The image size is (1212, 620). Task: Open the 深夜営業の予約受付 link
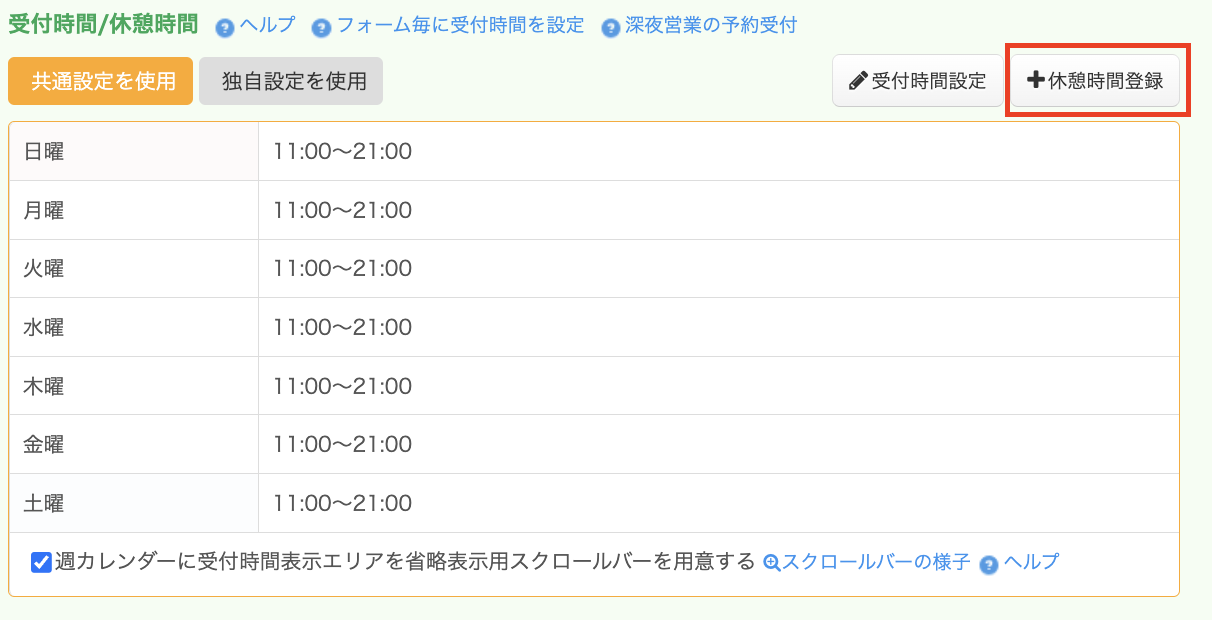tap(711, 25)
